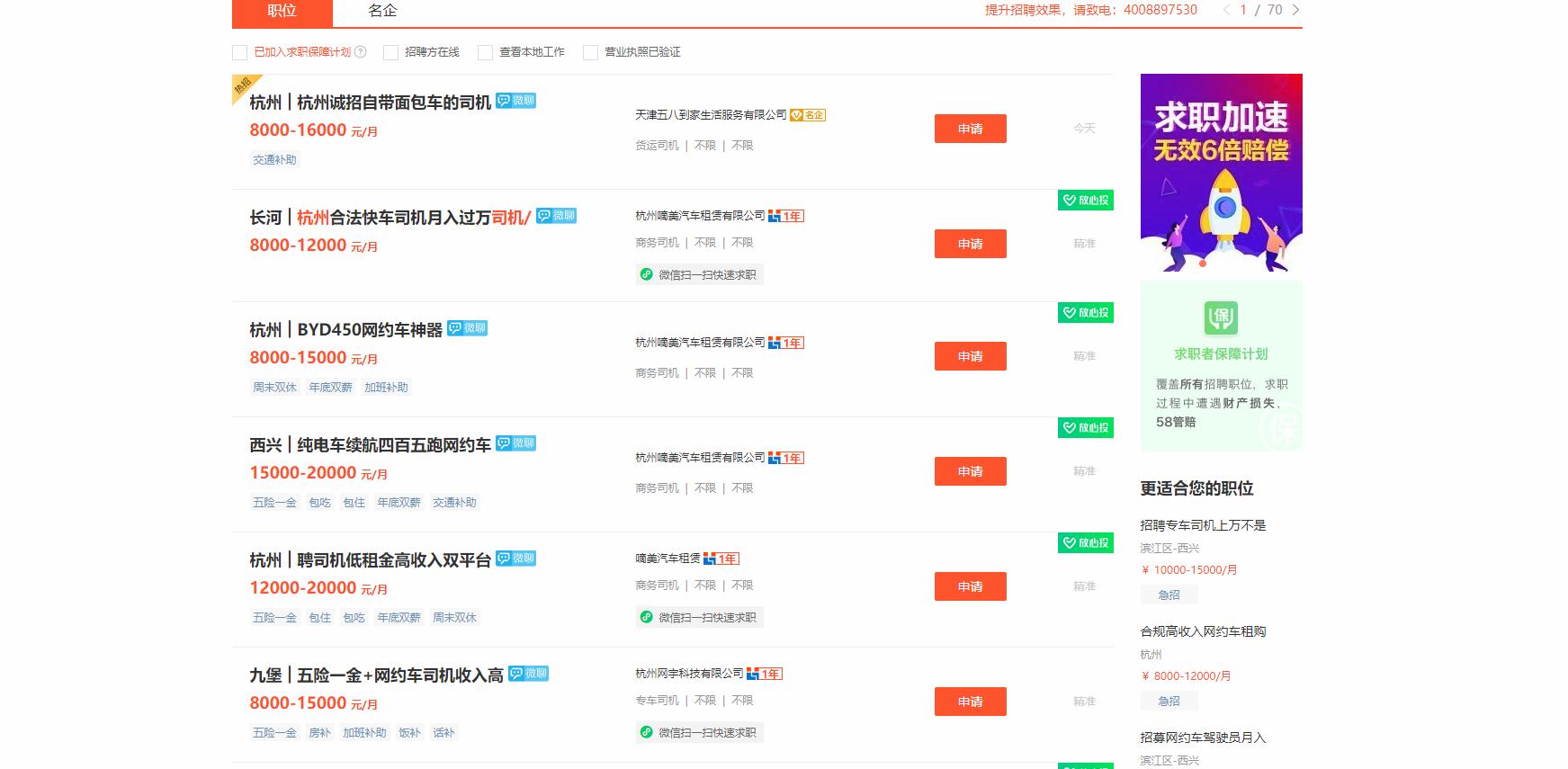This screenshot has height=769, width=1568.
Task: Open recommended job 招募网约车驾驶员月入
Action: click(x=1203, y=738)
